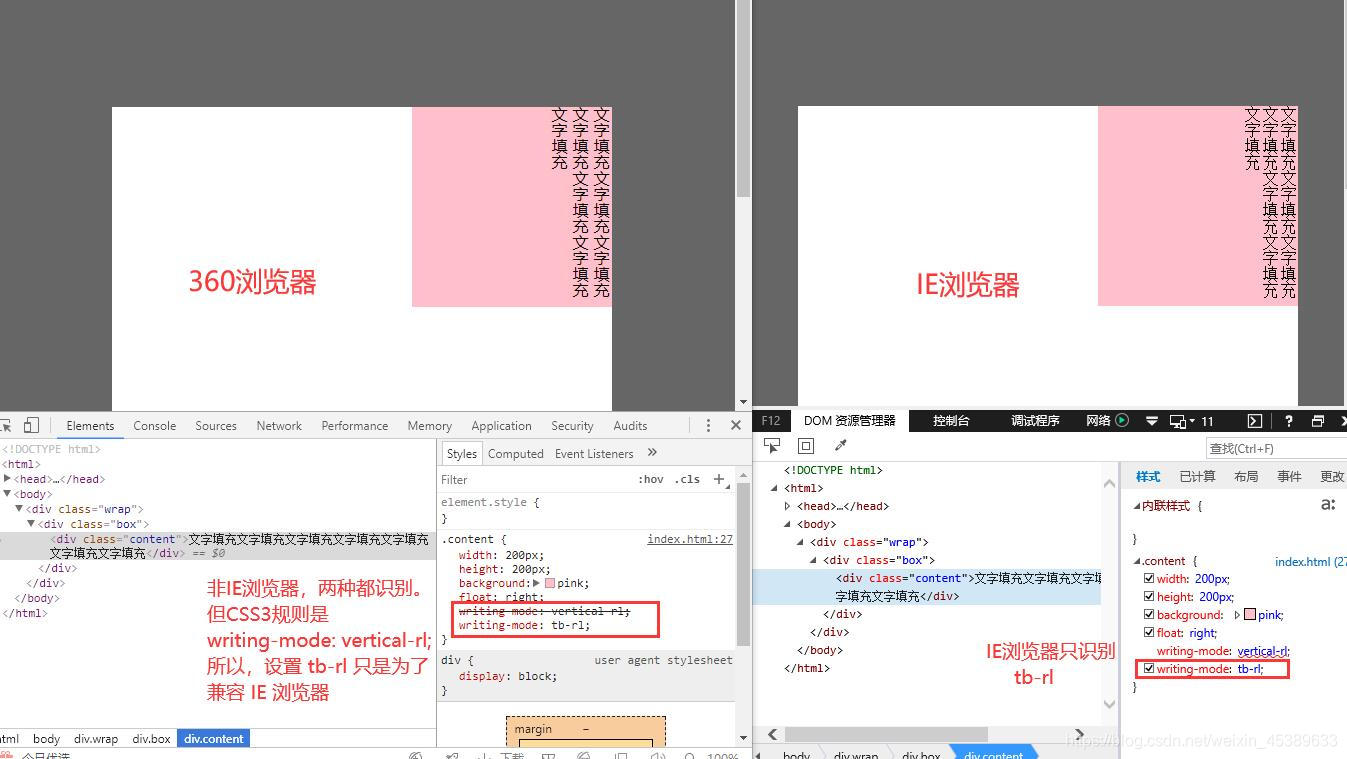Focus the Filter field in Chrome Styles
The height and width of the screenshot is (759, 1347).
click(535, 479)
